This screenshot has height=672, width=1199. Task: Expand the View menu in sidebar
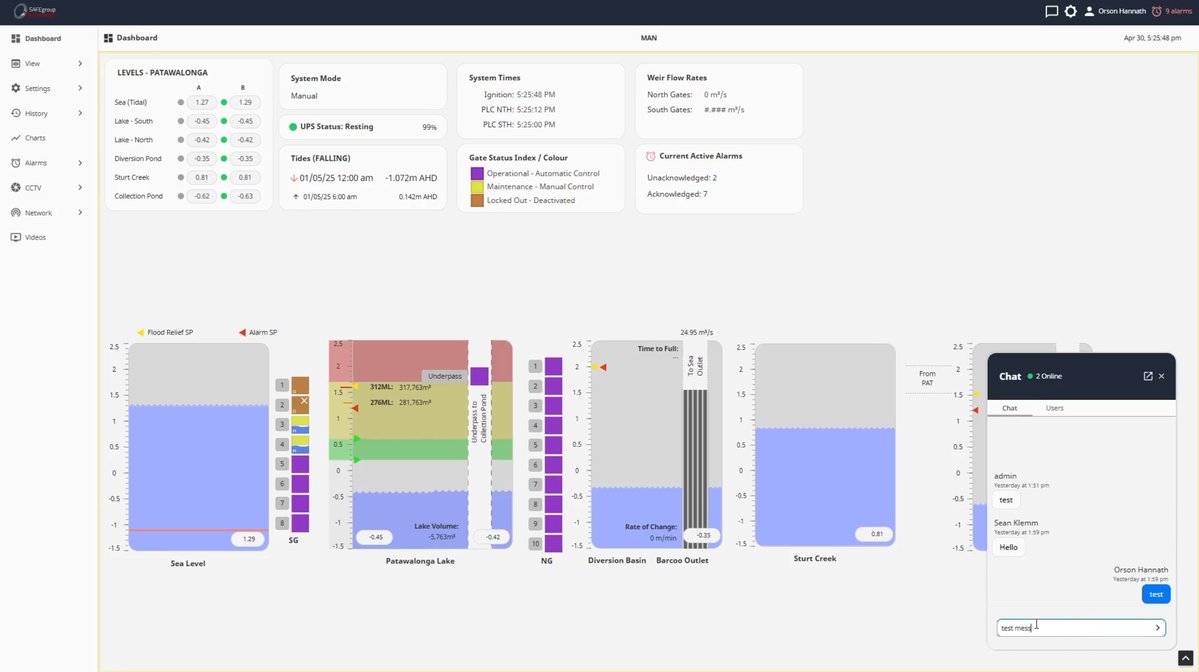pos(32,62)
